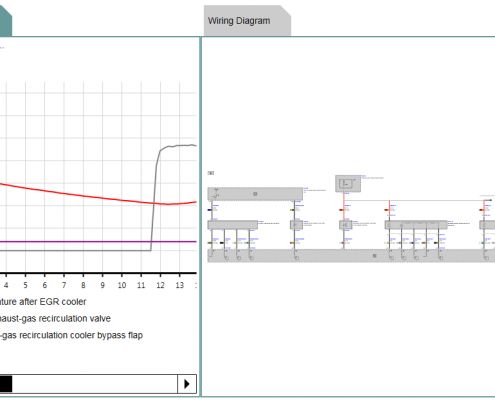Click the scrollbar right arrow button
The image size is (495, 400).
click(187, 384)
